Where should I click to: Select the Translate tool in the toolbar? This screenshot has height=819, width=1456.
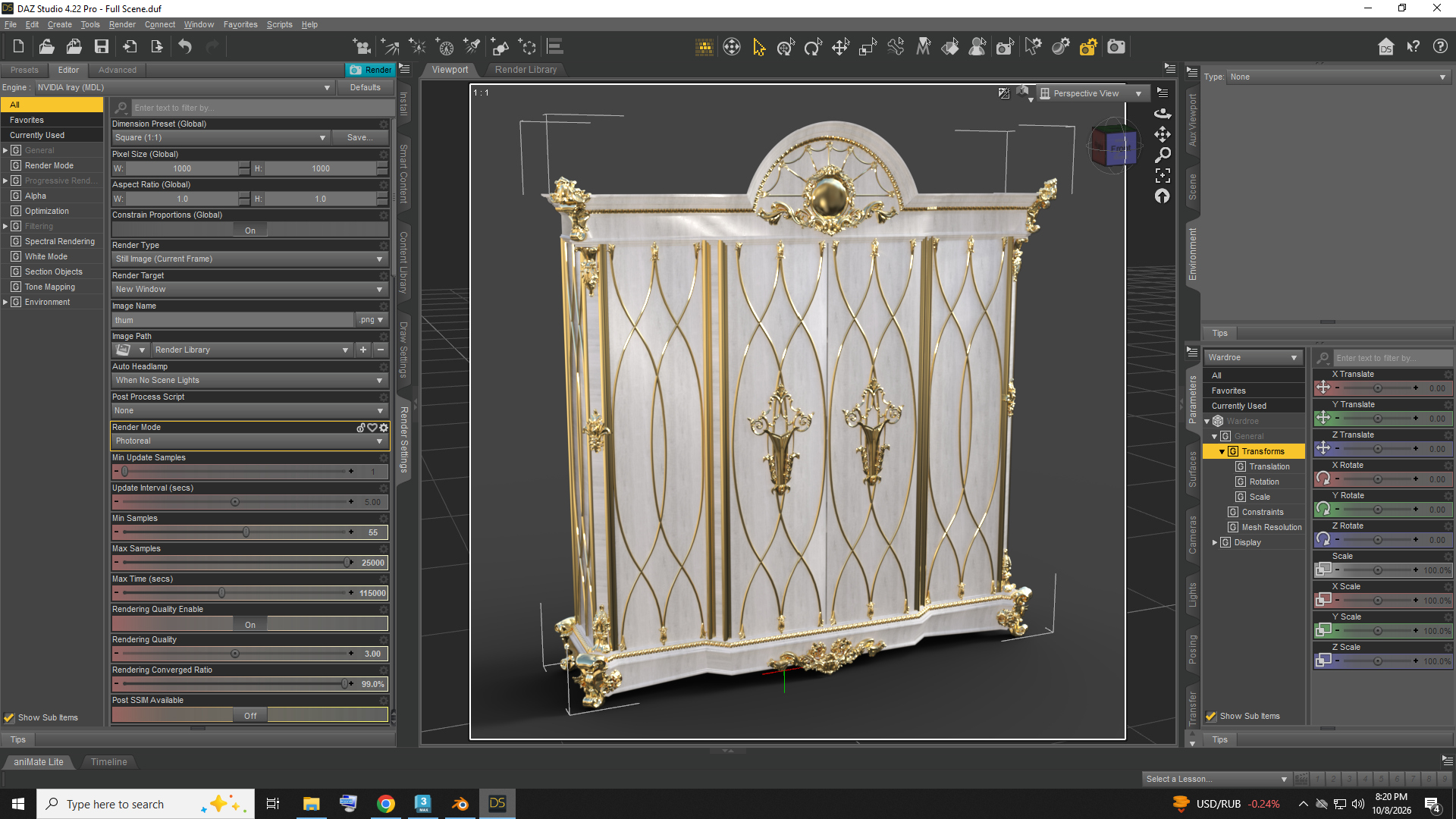840,47
